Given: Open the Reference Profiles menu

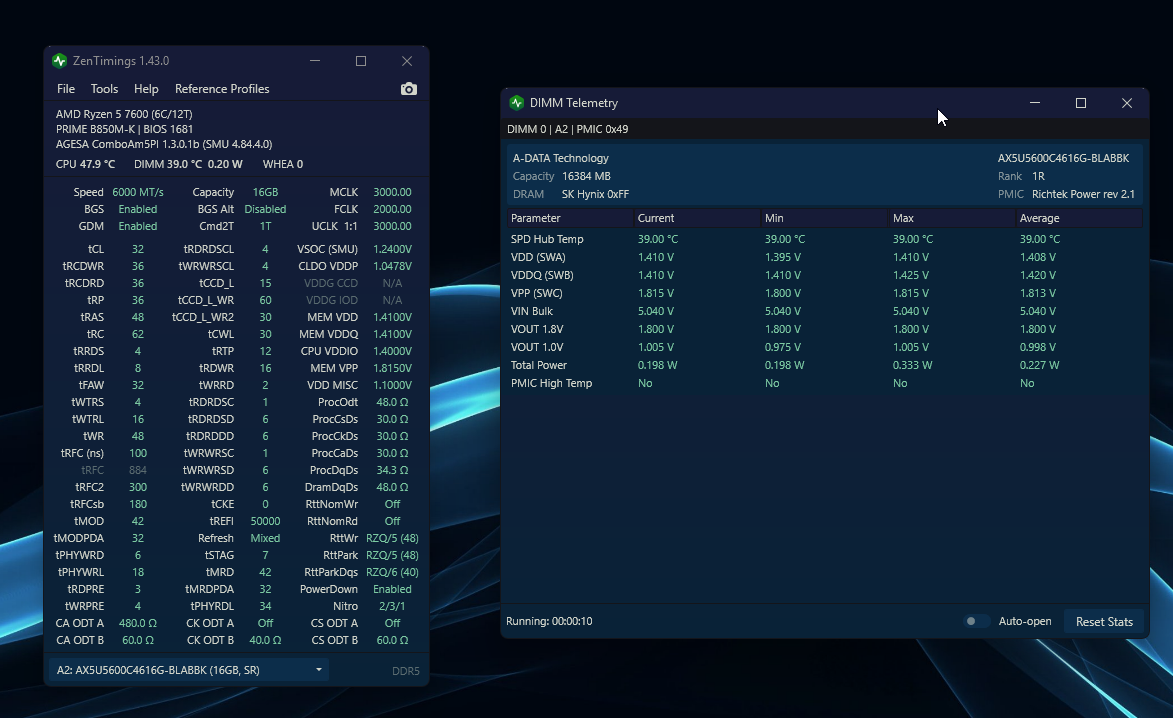Looking at the screenshot, I should point(222,89).
